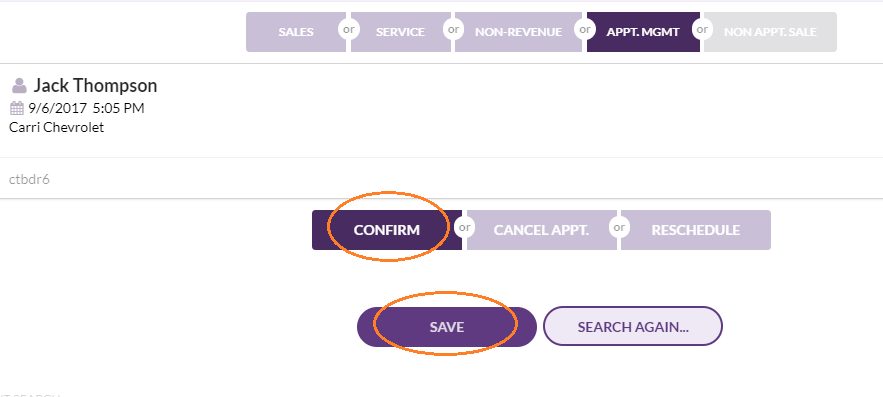Pick the RESCHEDULE option

695,230
